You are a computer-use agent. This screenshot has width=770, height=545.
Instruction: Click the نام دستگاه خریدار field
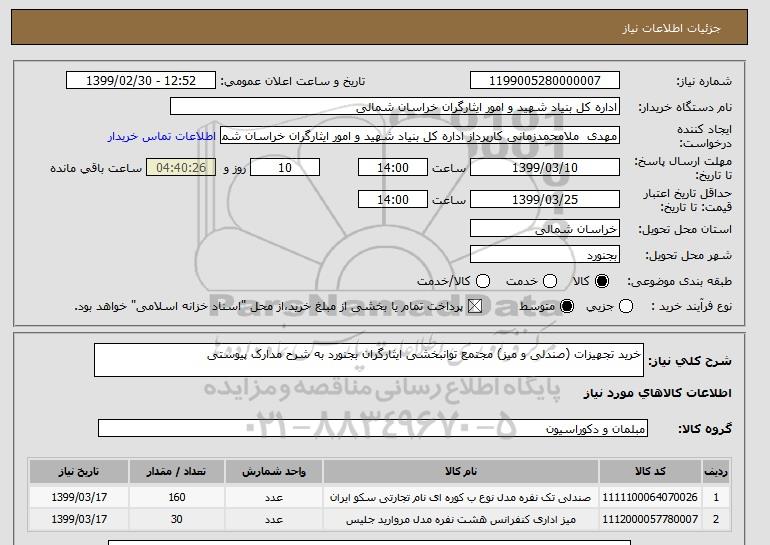point(395,107)
